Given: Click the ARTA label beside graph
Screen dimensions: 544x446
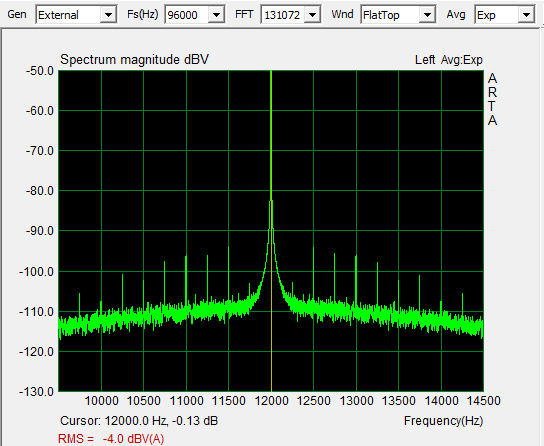Looking at the screenshot, I should pos(492,100).
